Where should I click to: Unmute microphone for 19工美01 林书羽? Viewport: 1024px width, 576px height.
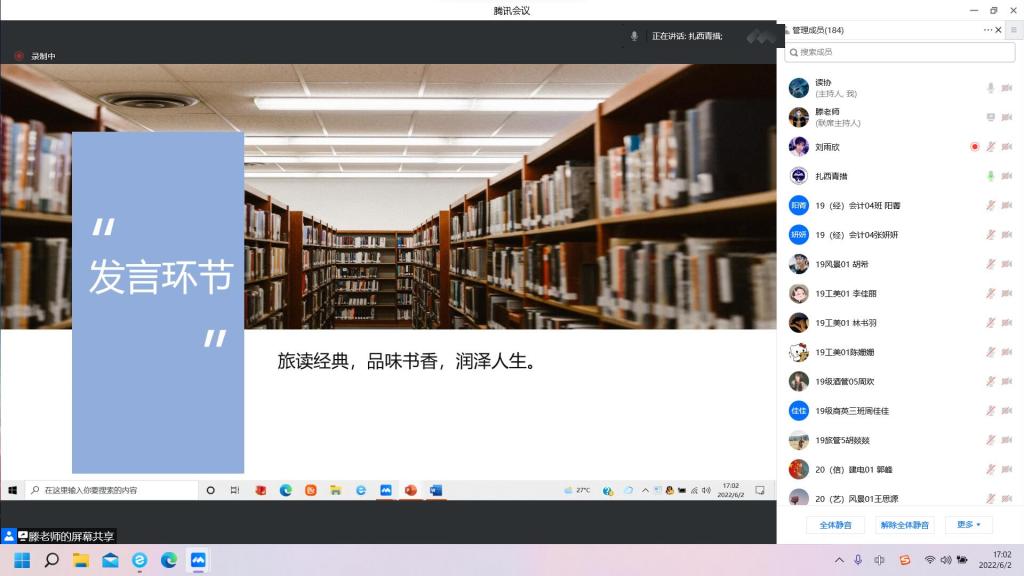coord(991,323)
